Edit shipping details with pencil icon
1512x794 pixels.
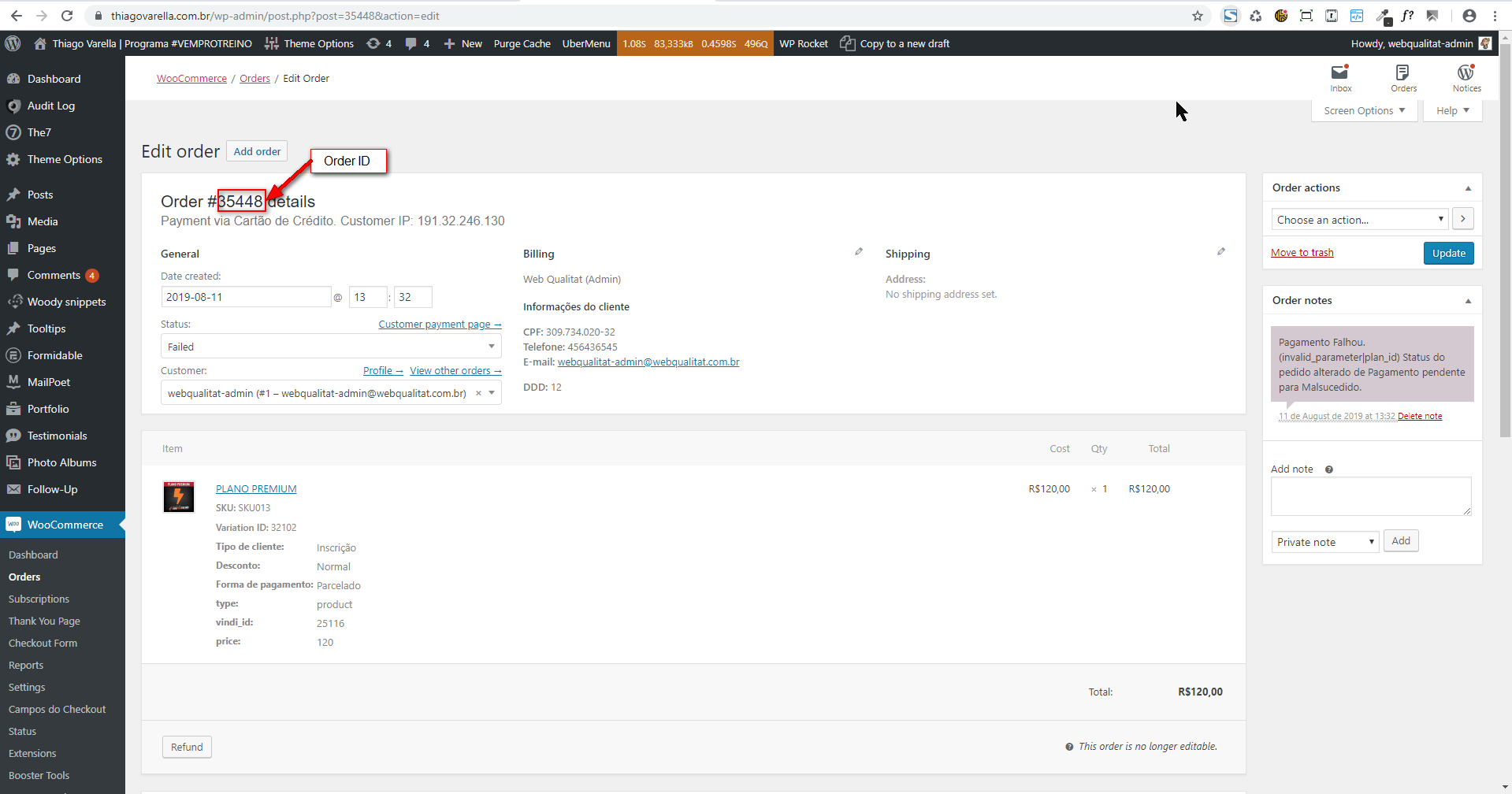point(1221,252)
